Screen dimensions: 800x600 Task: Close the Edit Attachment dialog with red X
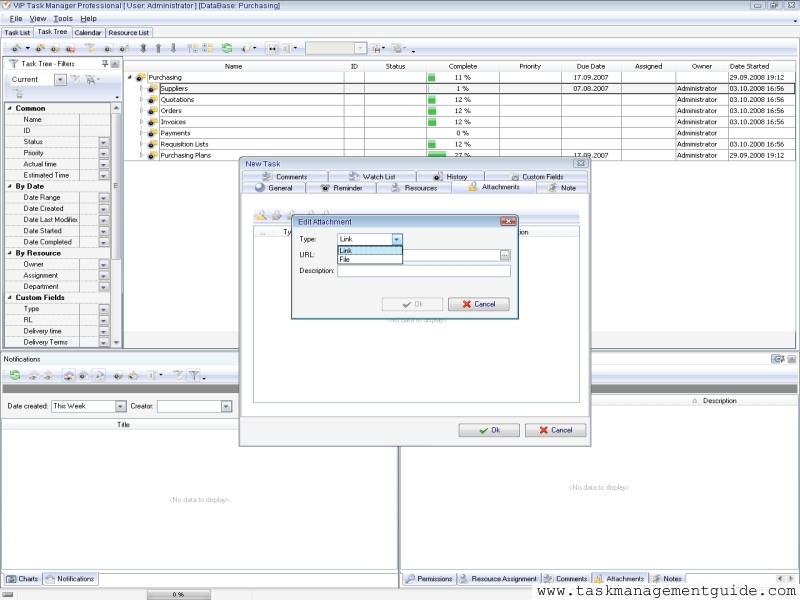(x=508, y=221)
